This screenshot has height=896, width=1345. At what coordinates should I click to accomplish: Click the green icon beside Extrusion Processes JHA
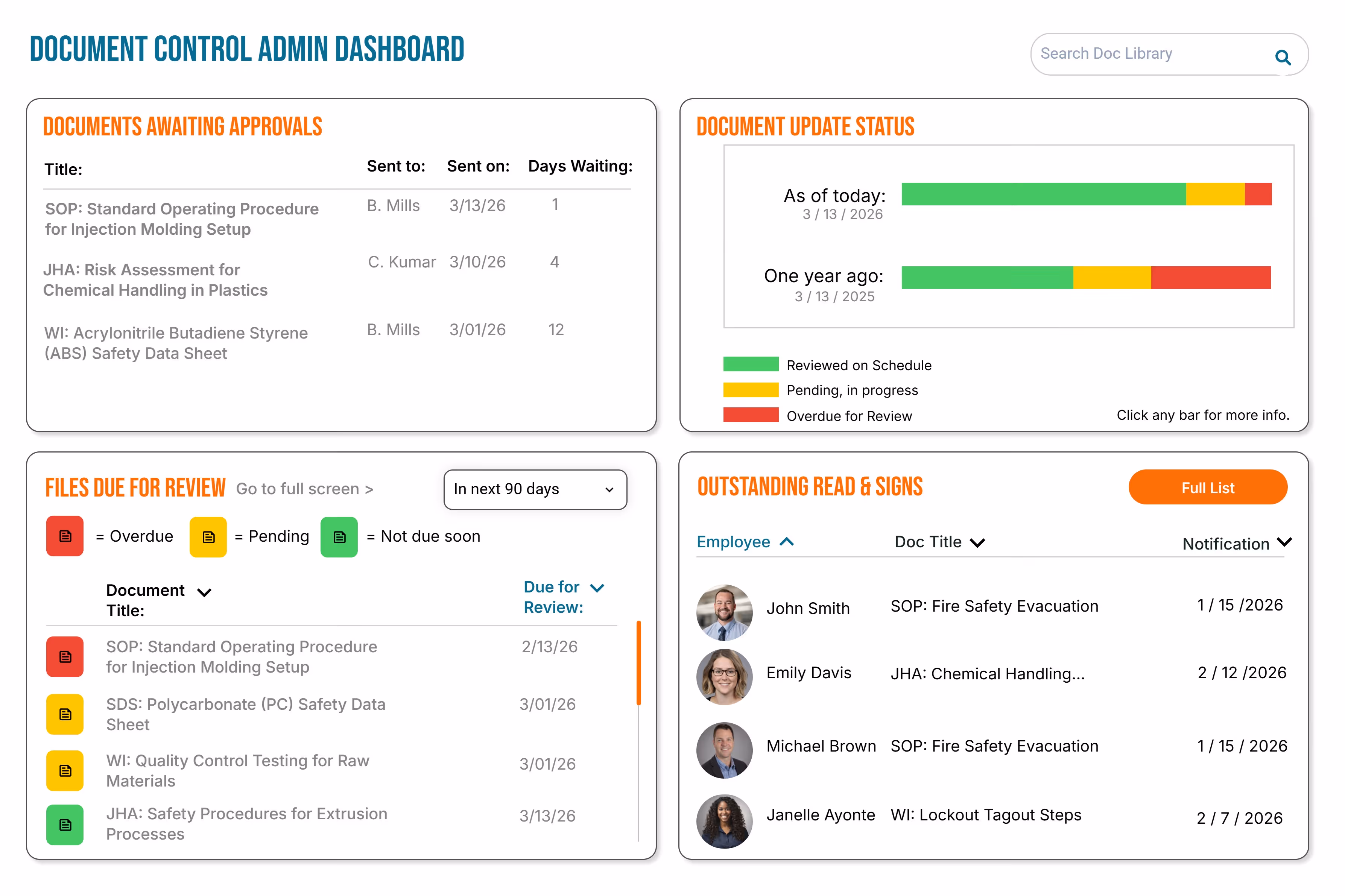pos(65,825)
